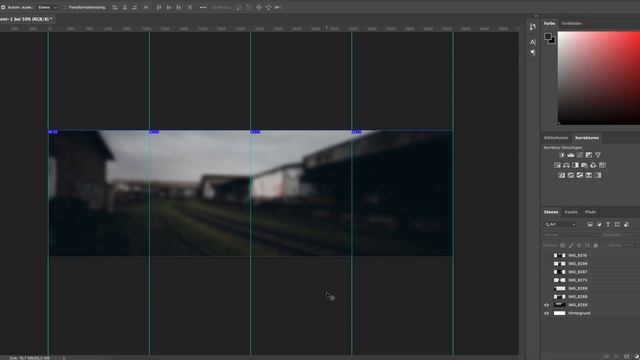The height and width of the screenshot is (360, 640).
Task: Switch to the Farbfelder tab
Action: coord(571,23)
